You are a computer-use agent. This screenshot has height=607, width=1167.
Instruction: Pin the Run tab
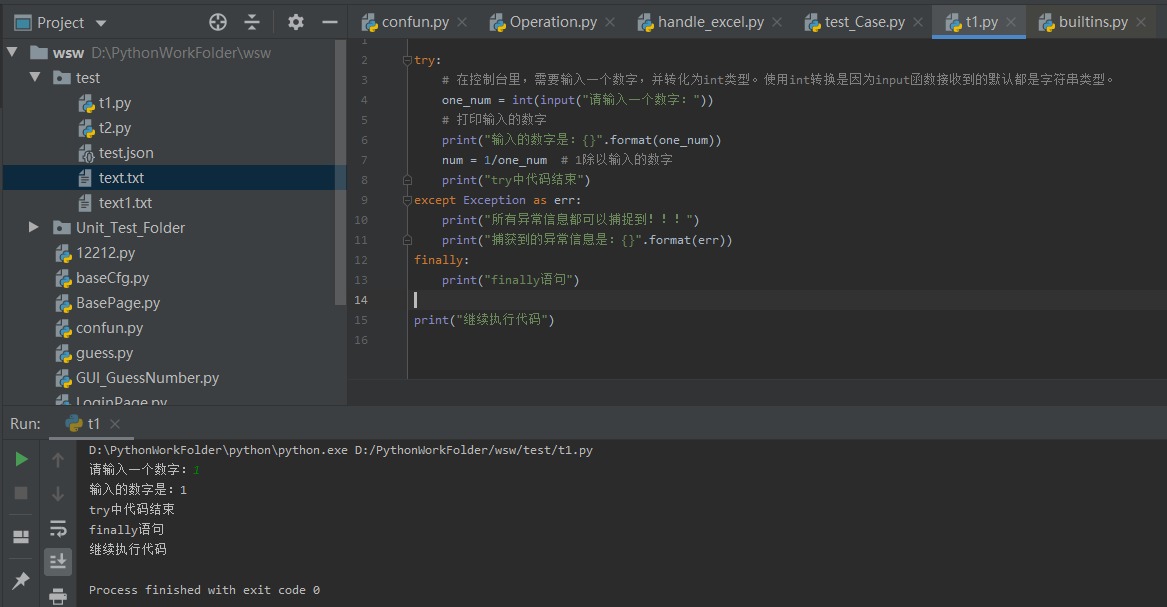[22, 580]
